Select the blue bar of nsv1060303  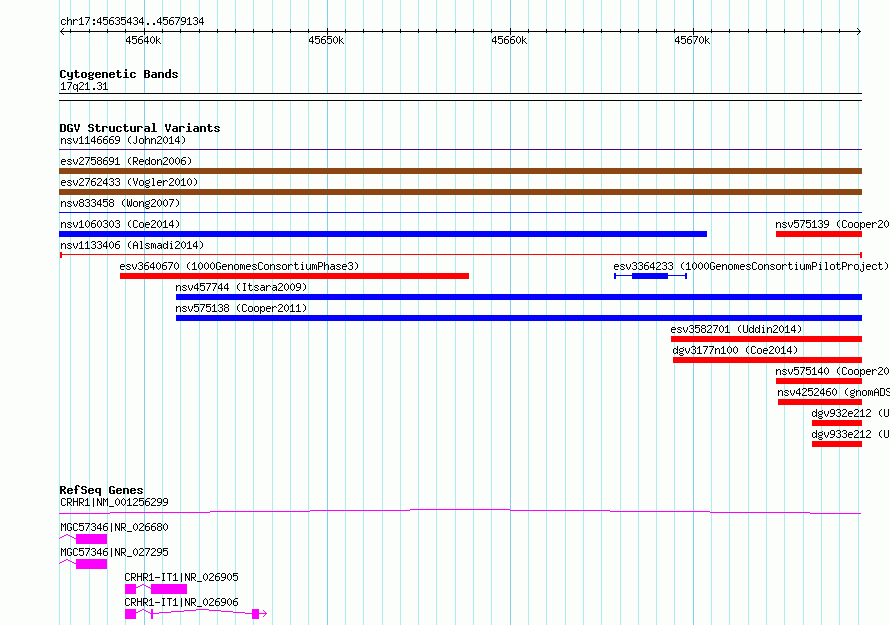point(383,234)
